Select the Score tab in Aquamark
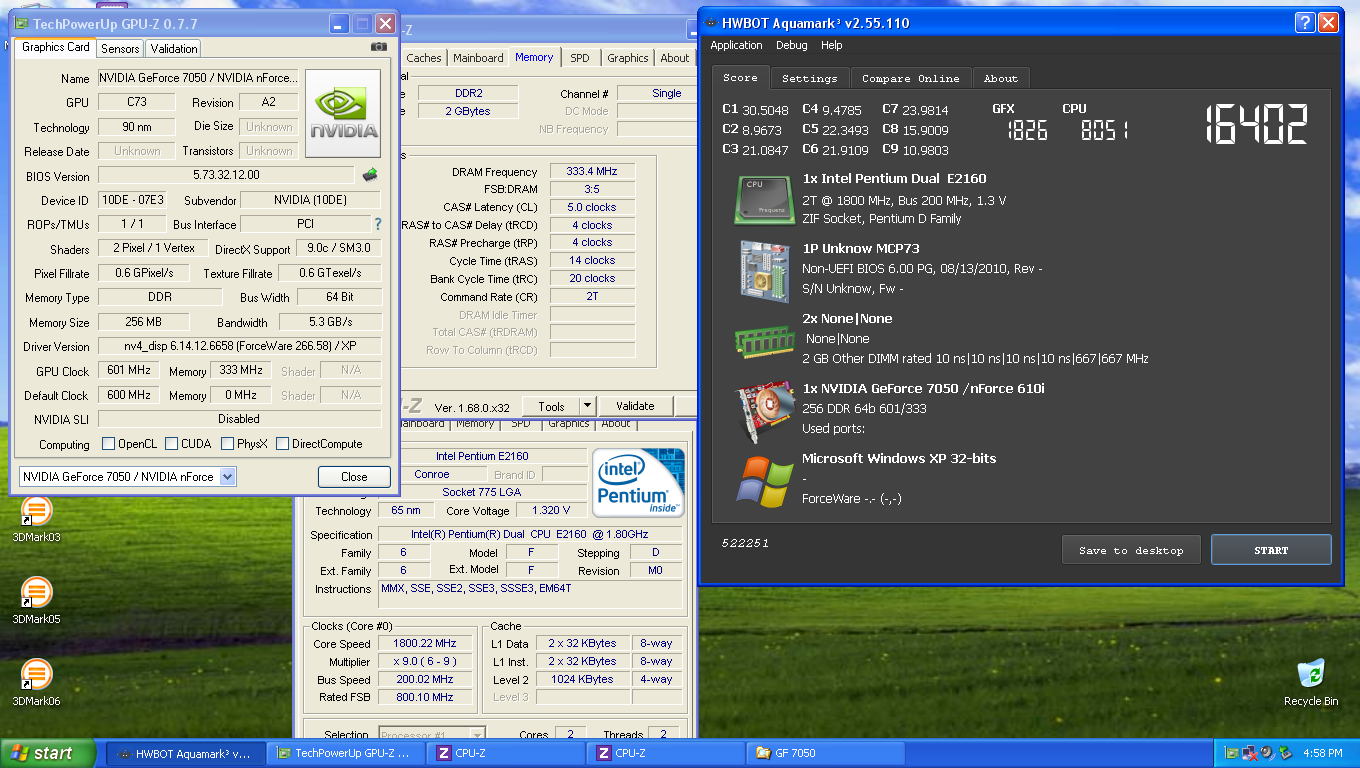The image size is (1360, 768). pyautogui.click(x=740, y=77)
